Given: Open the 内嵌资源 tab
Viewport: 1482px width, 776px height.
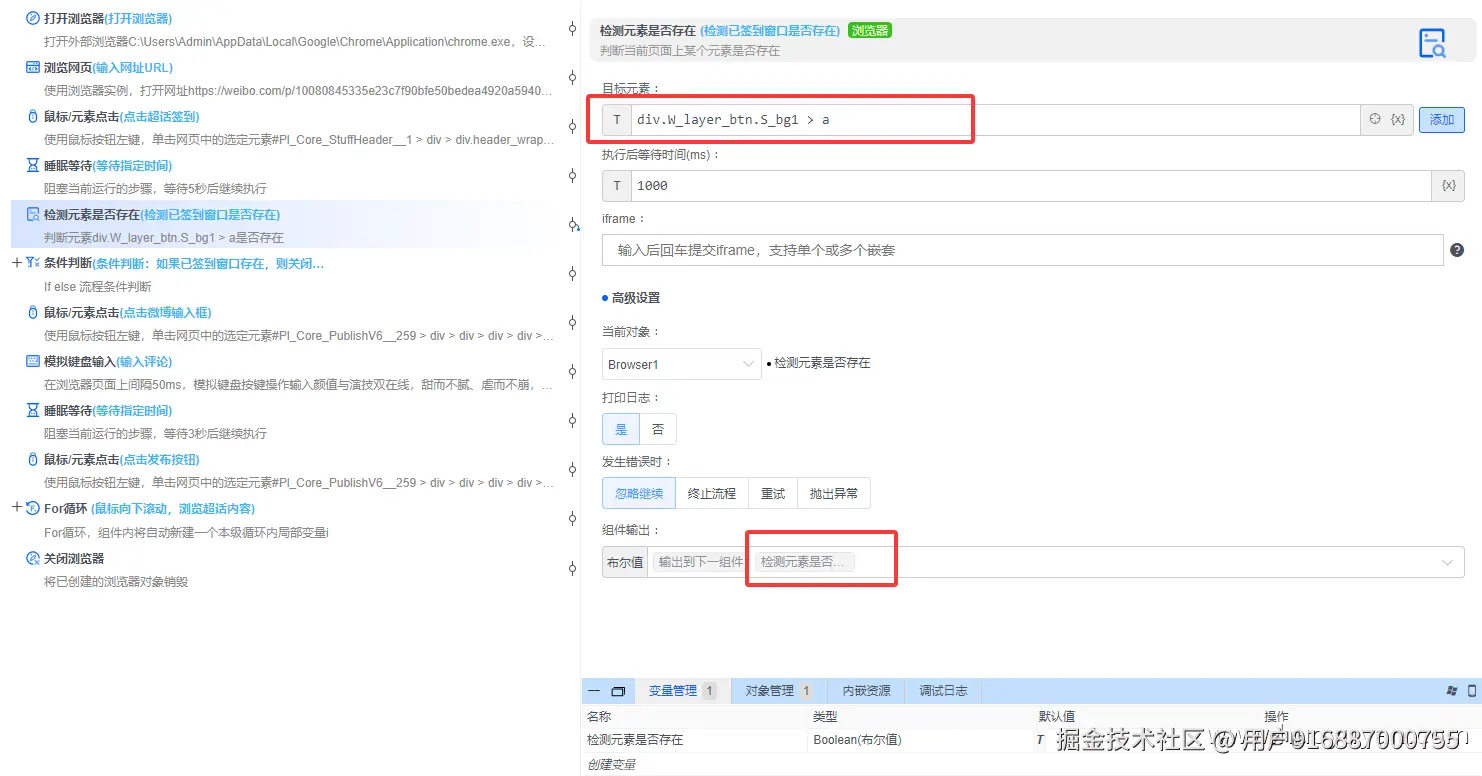Looking at the screenshot, I should 866,691.
